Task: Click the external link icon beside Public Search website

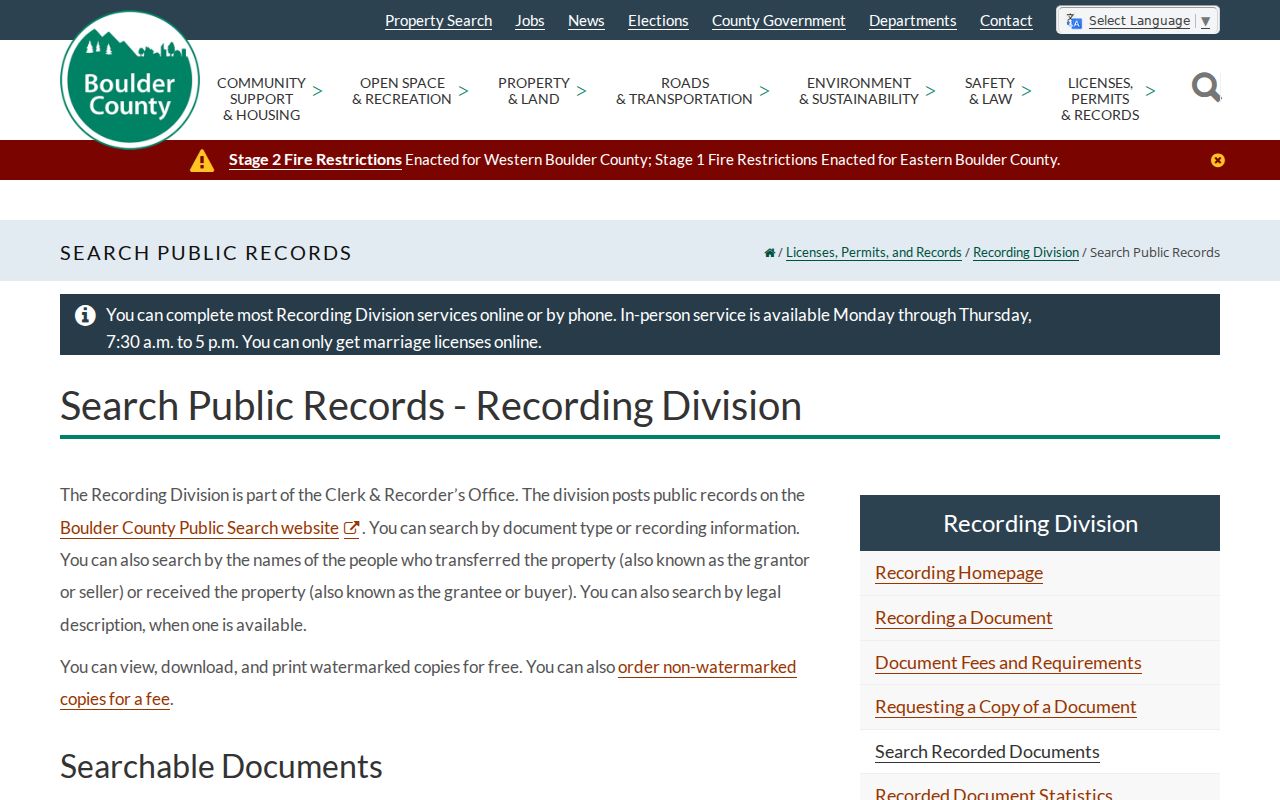Action: pyautogui.click(x=351, y=528)
